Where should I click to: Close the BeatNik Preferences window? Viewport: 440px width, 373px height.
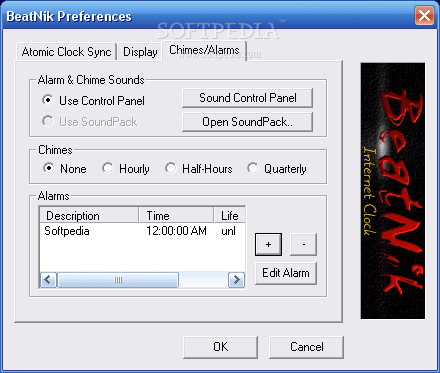tap(424, 15)
